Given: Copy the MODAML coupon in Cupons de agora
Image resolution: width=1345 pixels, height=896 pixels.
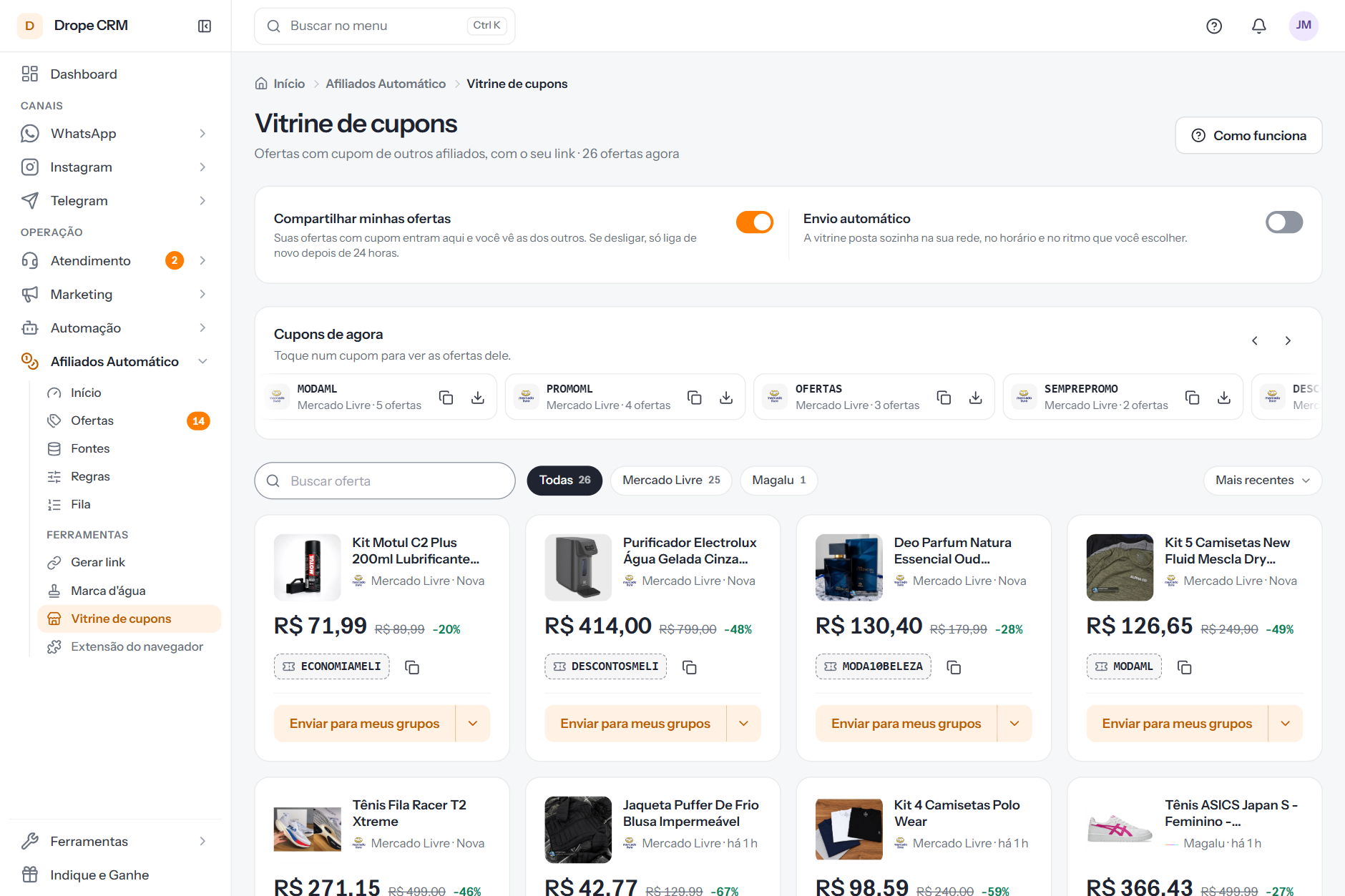Looking at the screenshot, I should click(446, 397).
